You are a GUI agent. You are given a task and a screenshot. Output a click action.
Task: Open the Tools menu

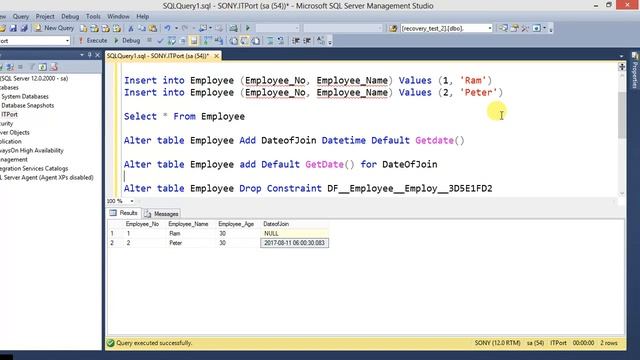[x=93, y=16]
